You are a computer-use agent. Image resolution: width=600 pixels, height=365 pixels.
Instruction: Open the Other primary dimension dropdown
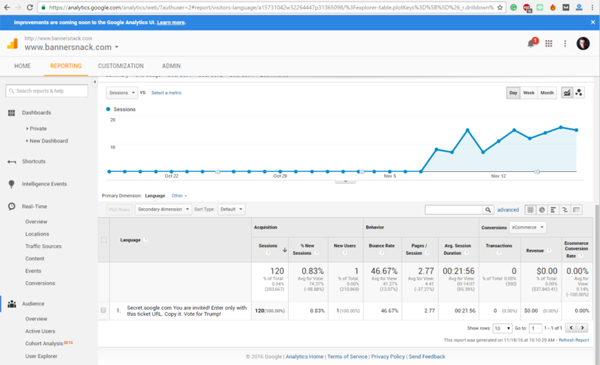coord(179,196)
